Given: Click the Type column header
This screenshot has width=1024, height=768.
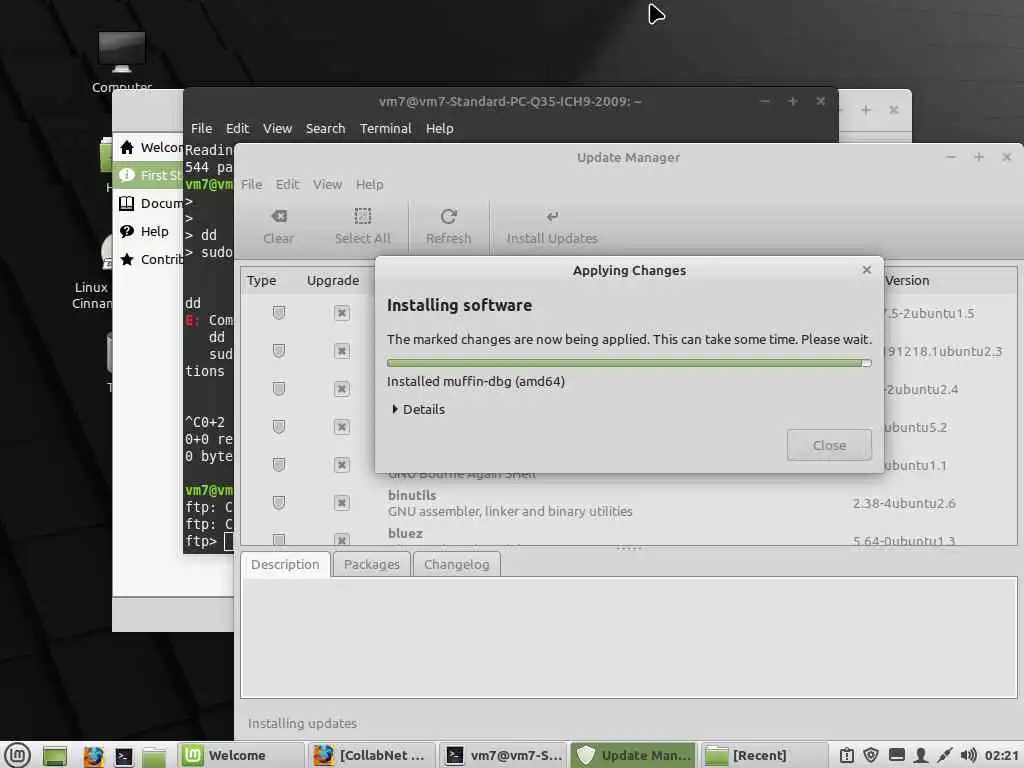Looking at the screenshot, I should point(262,281).
